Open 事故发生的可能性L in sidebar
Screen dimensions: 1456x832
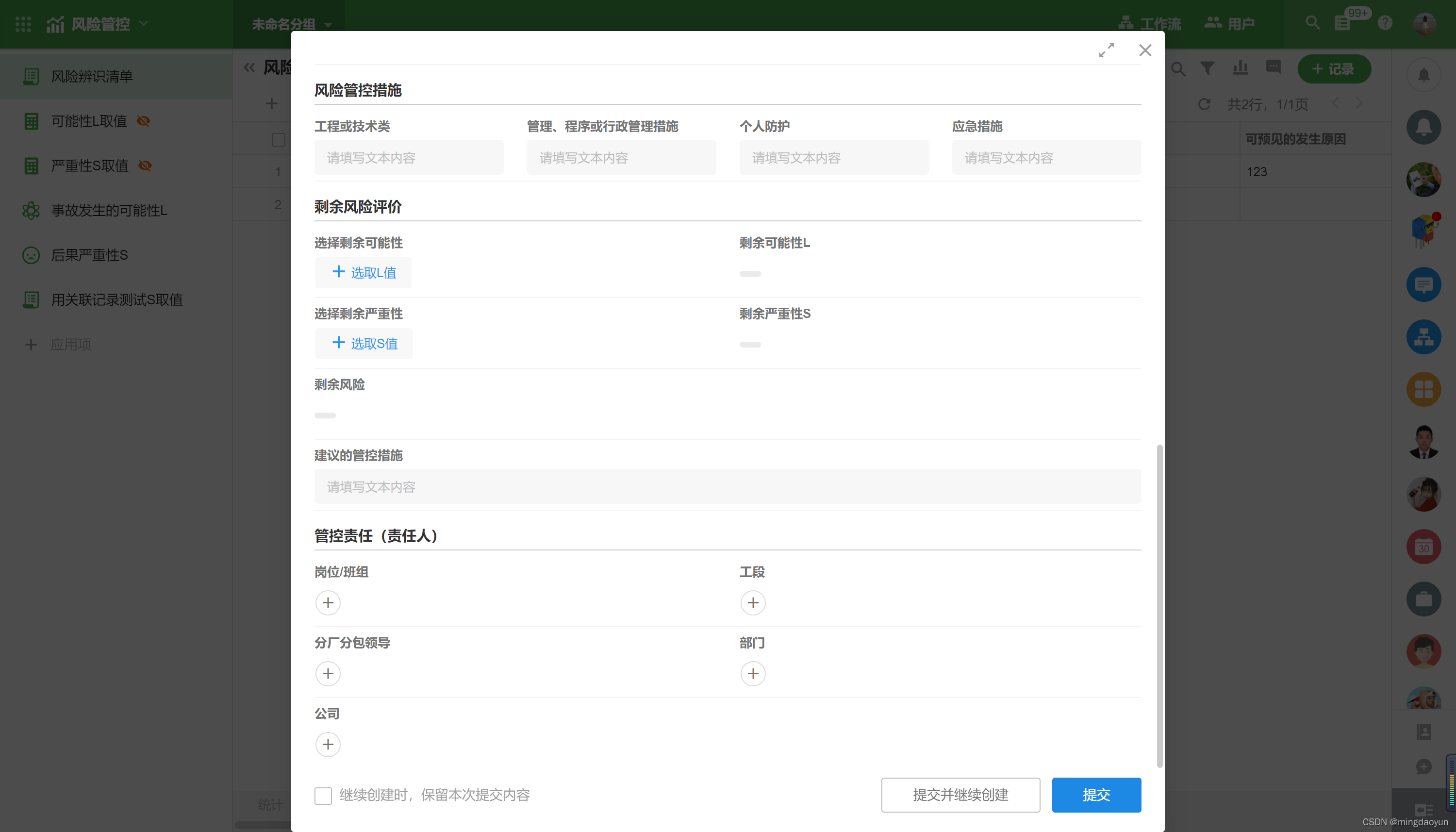tap(109, 210)
